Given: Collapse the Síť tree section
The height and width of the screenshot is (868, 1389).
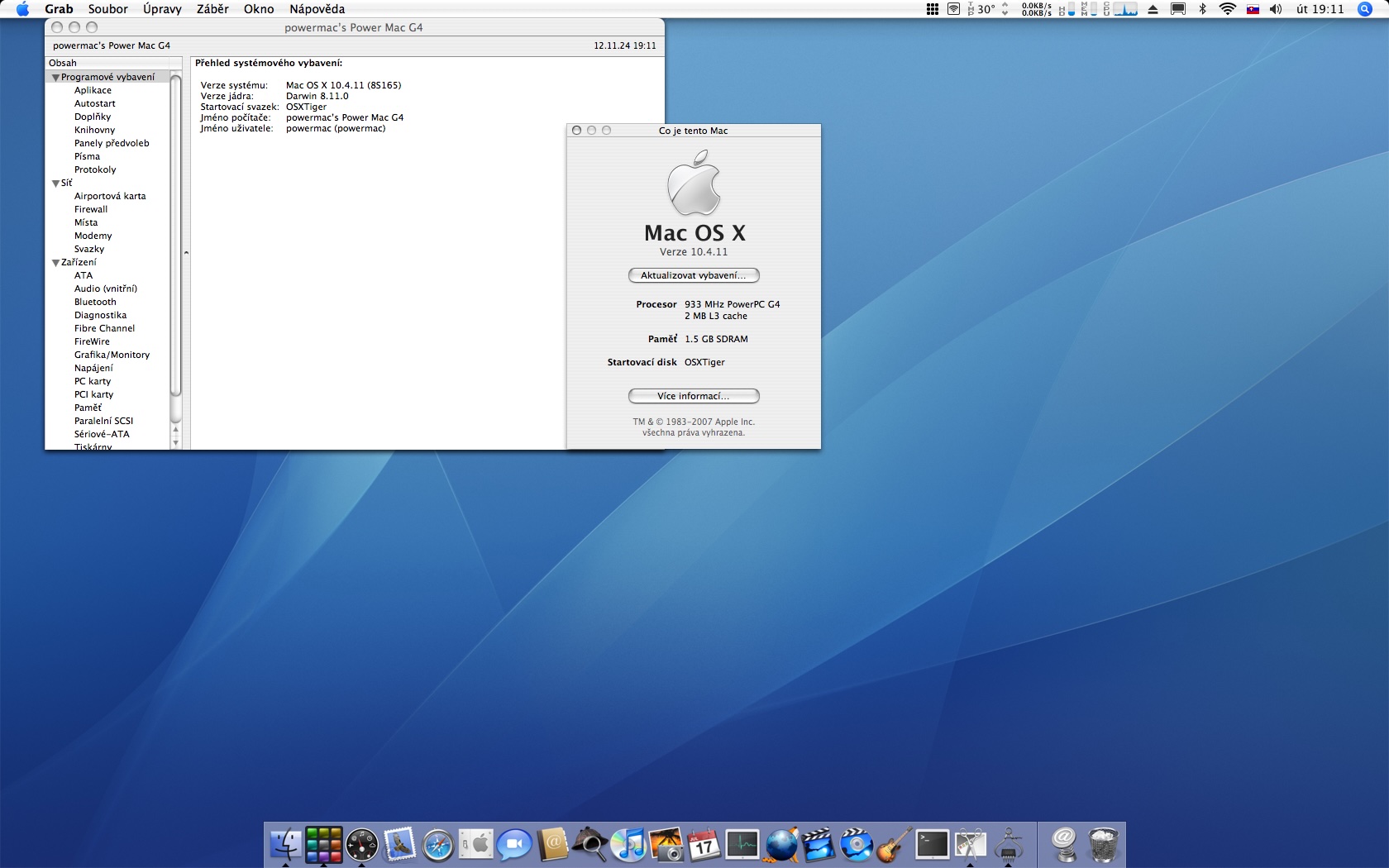Looking at the screenshot, I should click(x=56, y=184).
